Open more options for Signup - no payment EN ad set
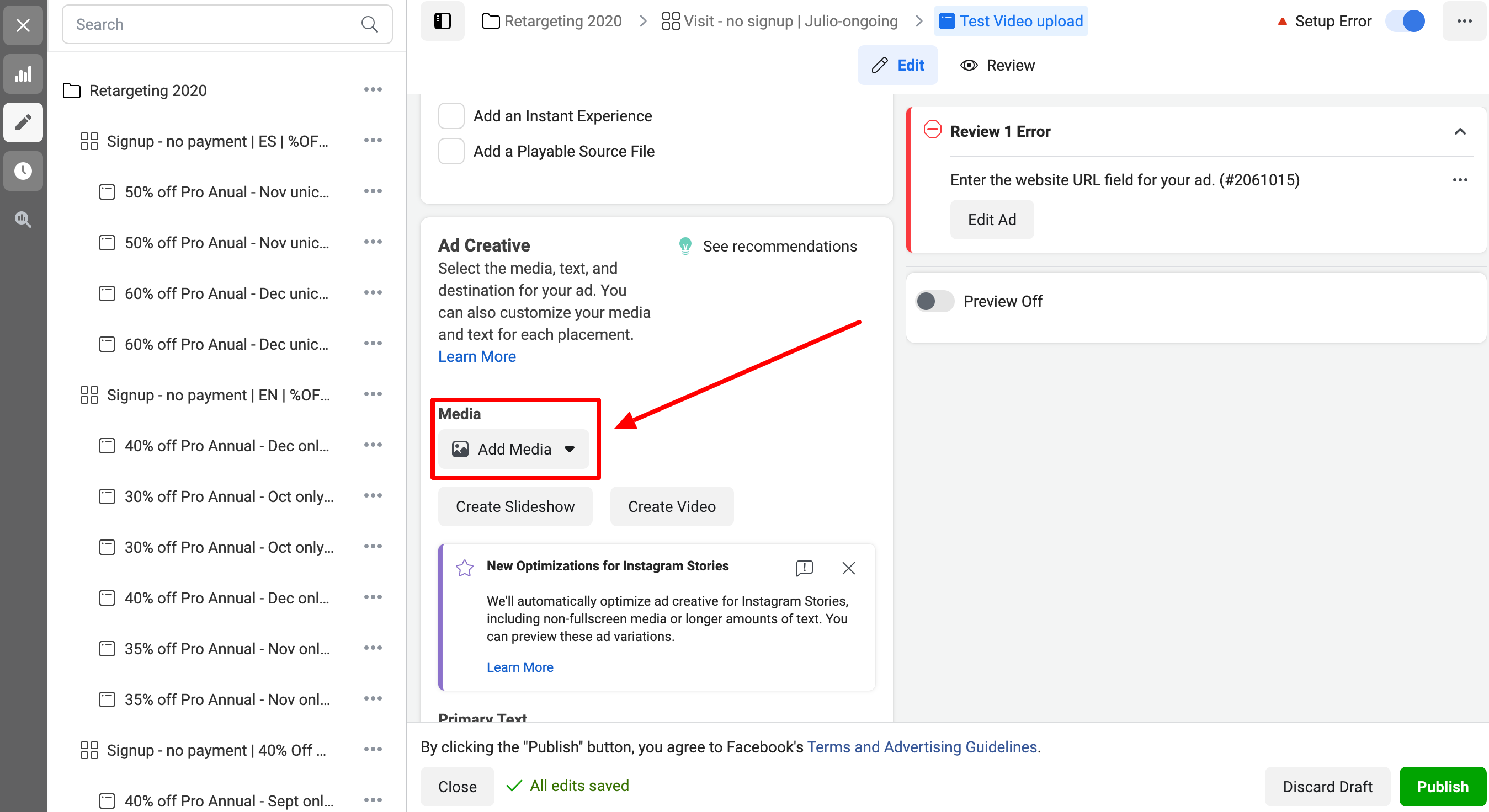The width and height of the screenshot is (1489, 812). pos(373,394)
